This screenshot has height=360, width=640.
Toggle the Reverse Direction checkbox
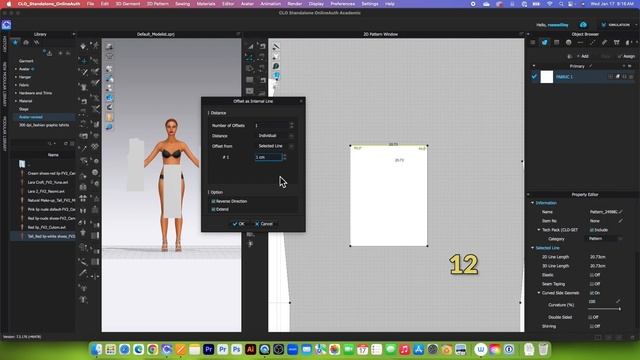tap(213, 201)
